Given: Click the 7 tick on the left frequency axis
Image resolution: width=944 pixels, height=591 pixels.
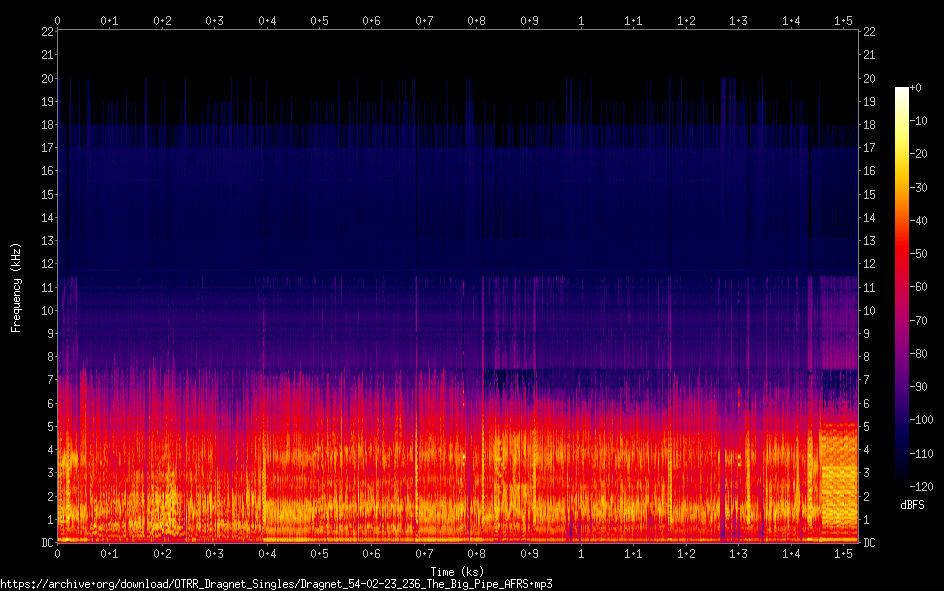Looking at the screenshot, I should [x=48, y=380].
